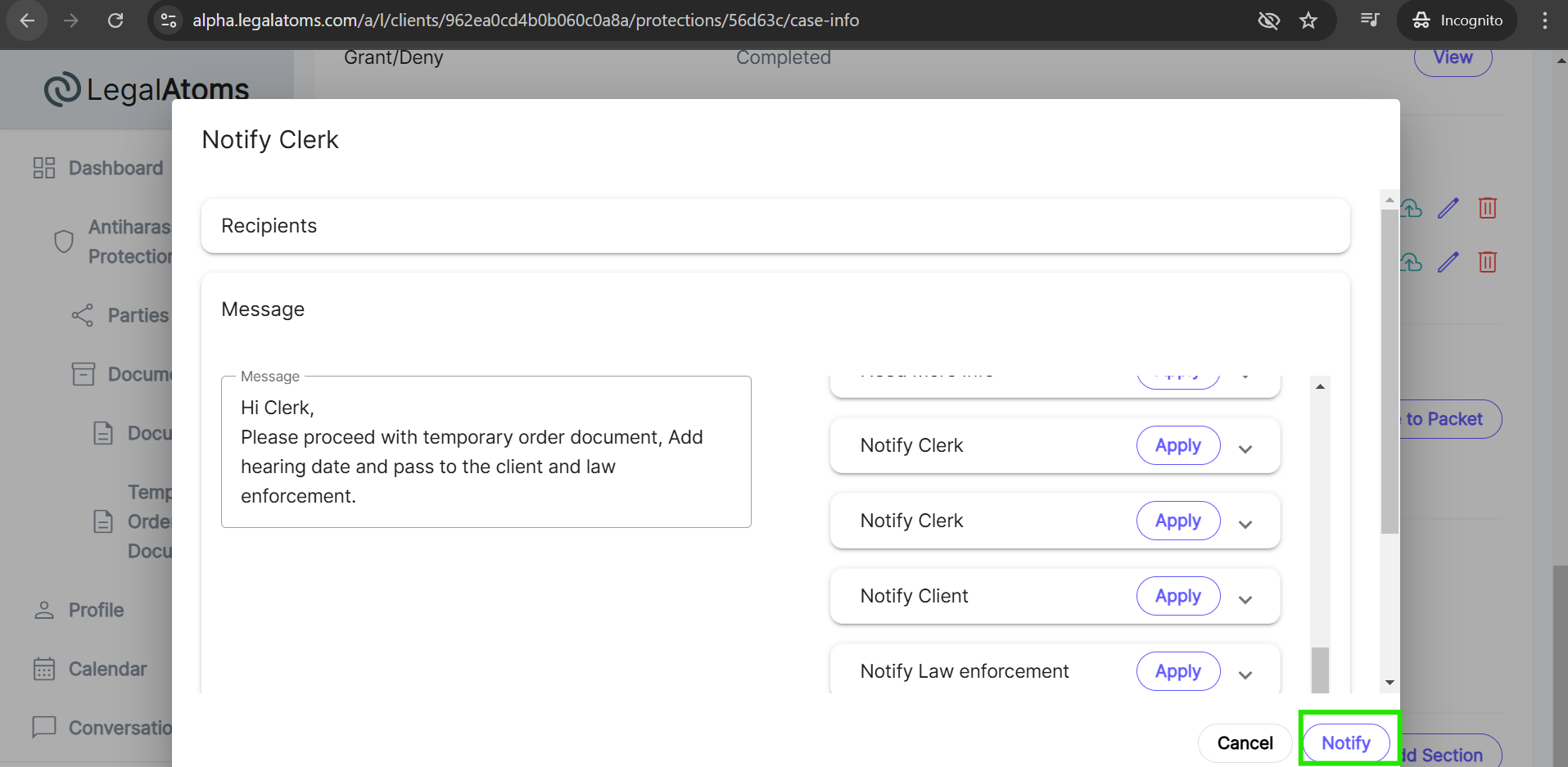Click the tracking protection eye icon
1568x767 pixels.
[x=1268, y=20]
